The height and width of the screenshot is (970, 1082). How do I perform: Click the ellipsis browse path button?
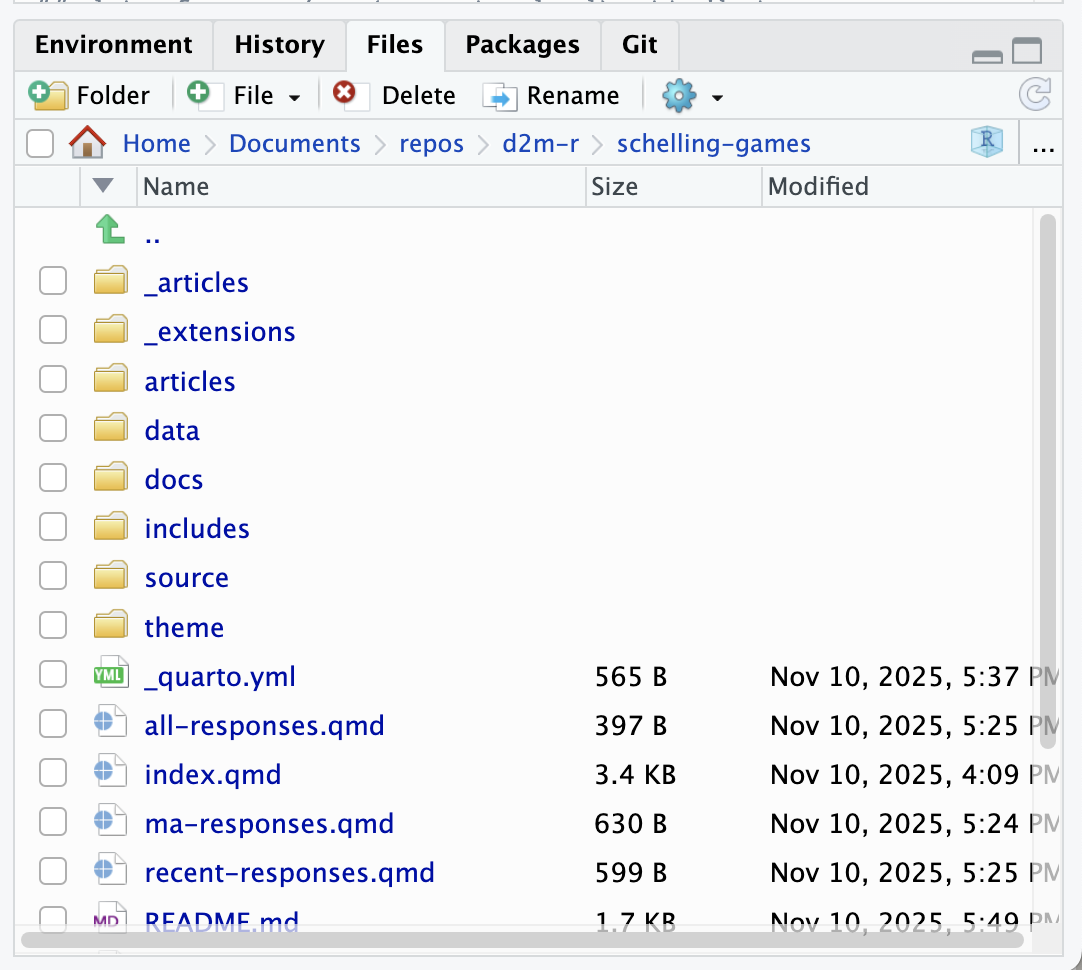coord(1043,145)
